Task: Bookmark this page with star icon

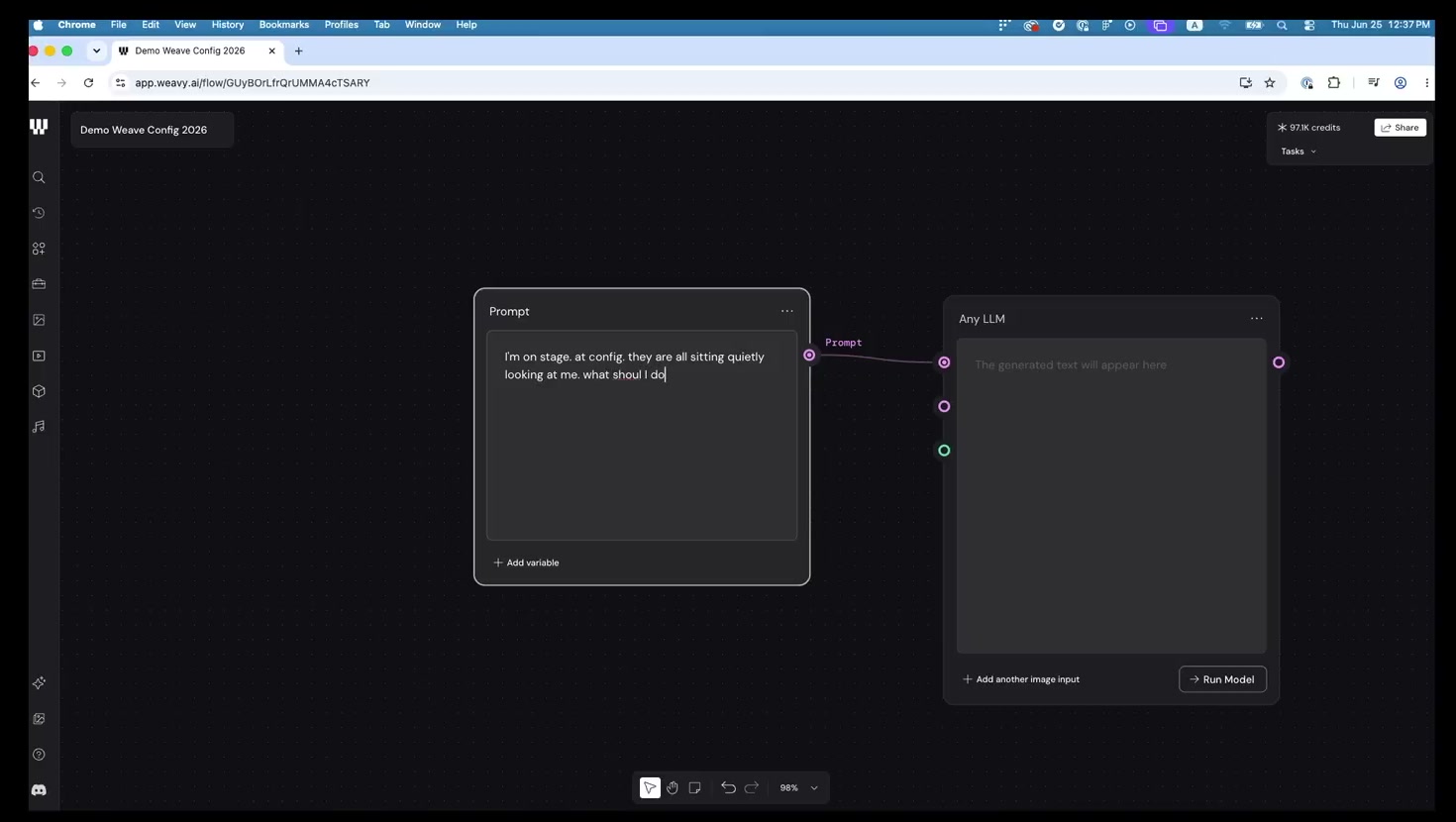Action: (1270, 83)
